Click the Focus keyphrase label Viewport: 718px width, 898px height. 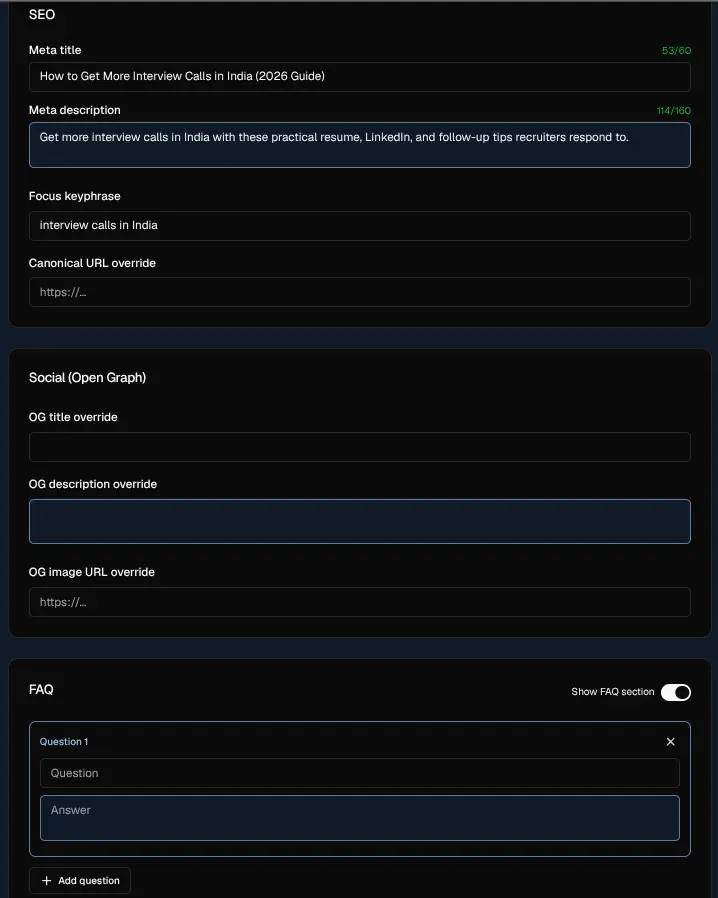coord(74,196)
